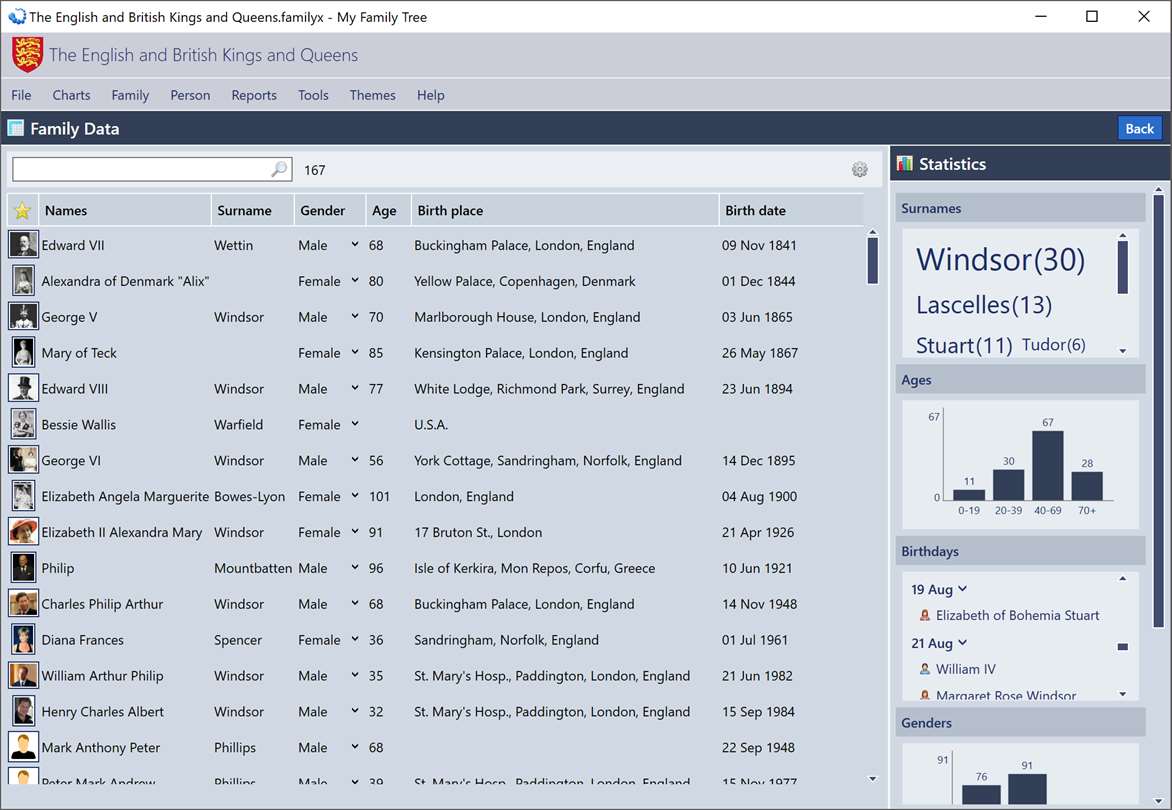Open the gender dropdown for Mark Anthony Peter
1172x810 pixels.
pos(355,746)
